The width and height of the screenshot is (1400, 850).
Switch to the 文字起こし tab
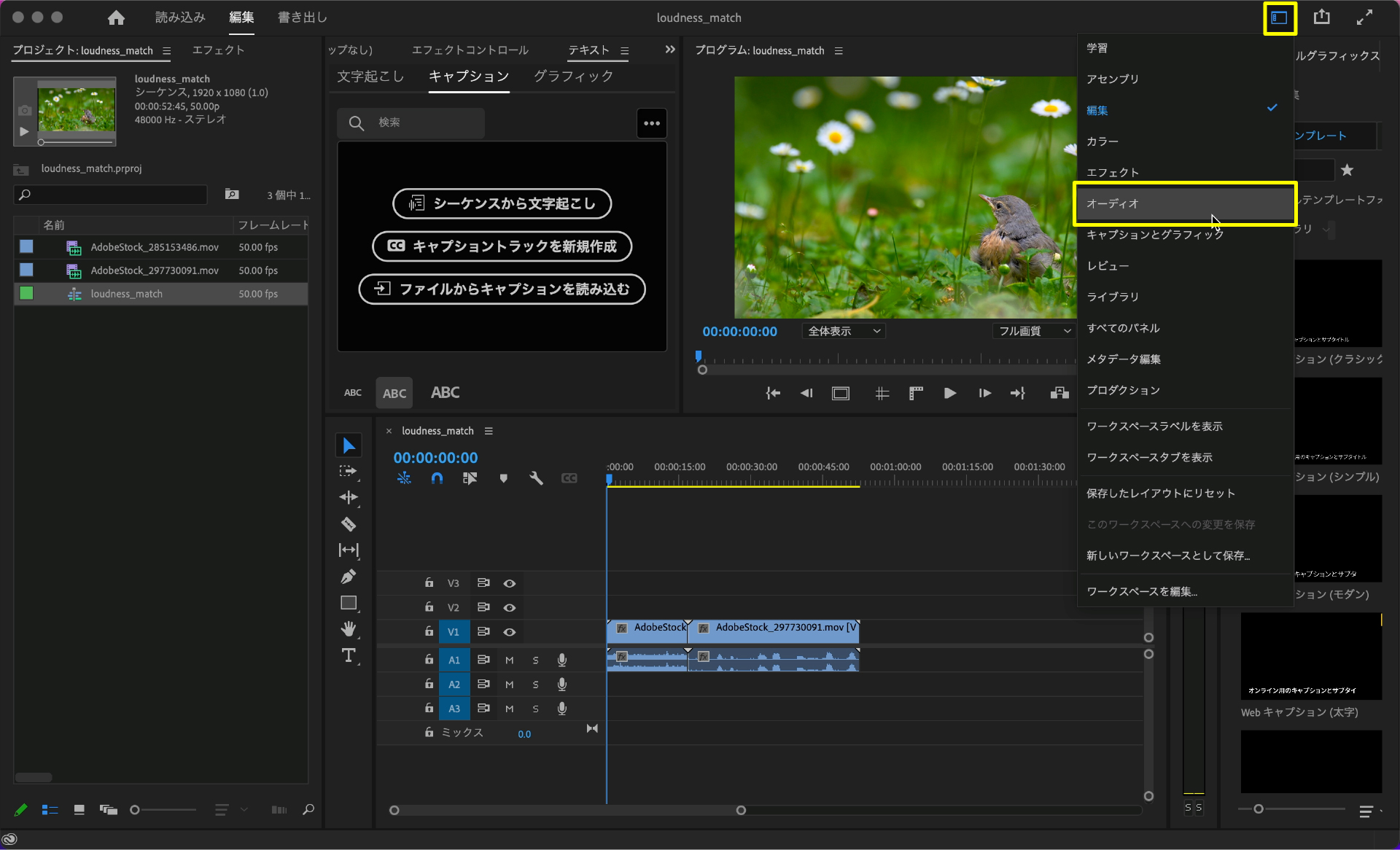pos(370,77)
